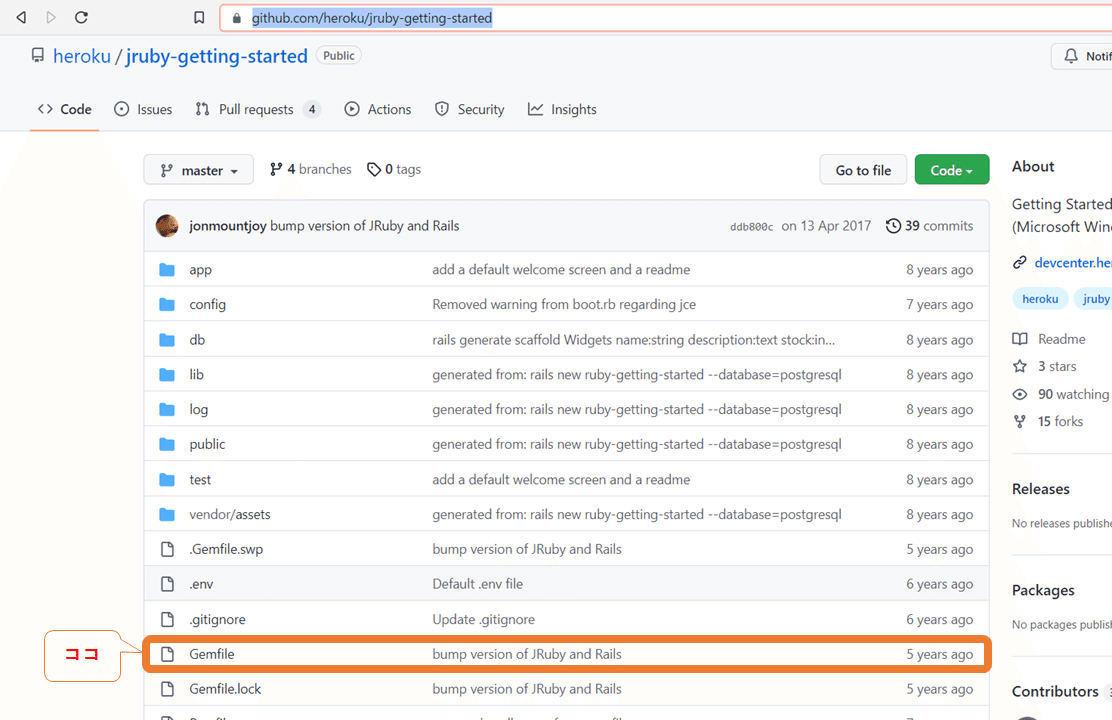This screenshot has width=1112, height=720.
Task: Click the repository icon beside heroku
Action: (38, 55)
